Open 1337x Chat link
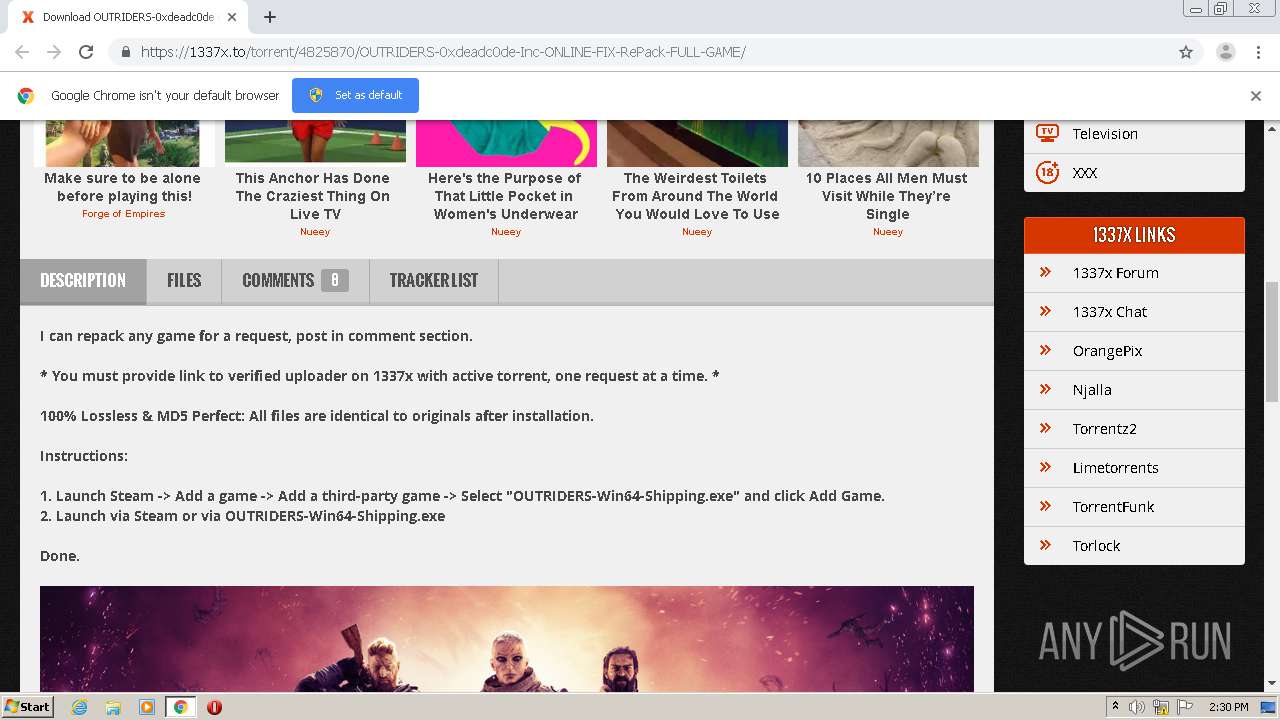 pyautogui.click(x=1110, y=312)
